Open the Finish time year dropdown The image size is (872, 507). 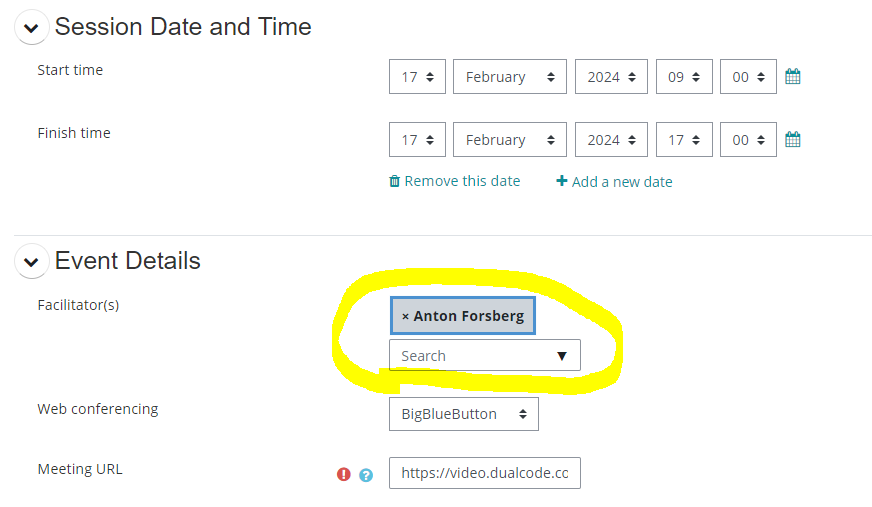[x=611, y=140]
